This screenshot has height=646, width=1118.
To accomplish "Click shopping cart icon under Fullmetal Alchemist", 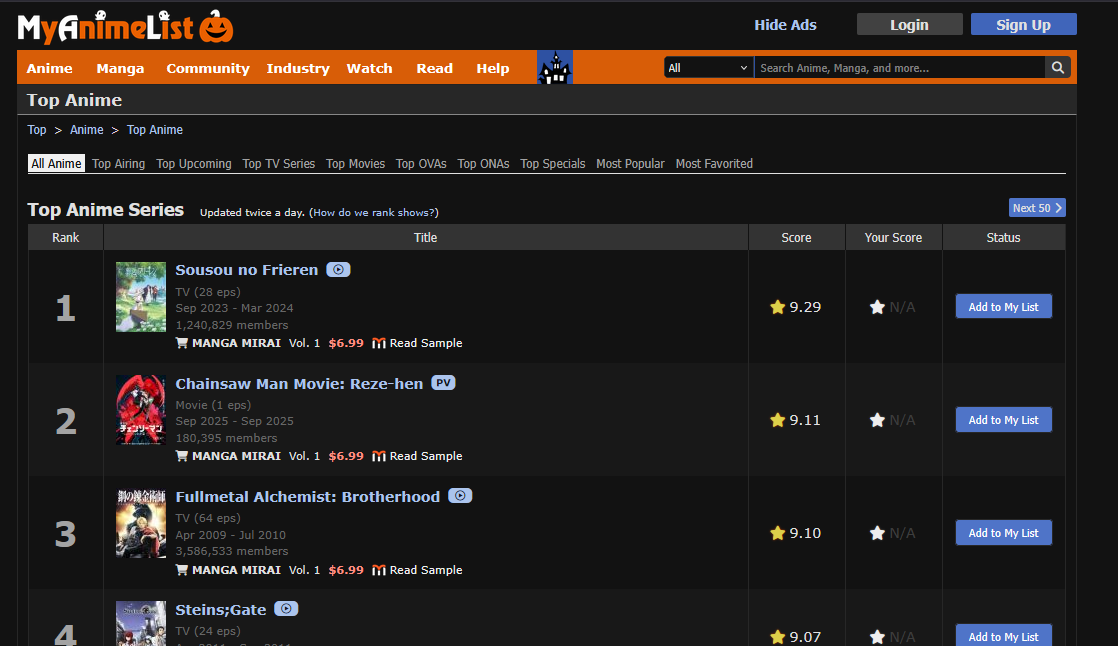I will click(x=182, y=570).
